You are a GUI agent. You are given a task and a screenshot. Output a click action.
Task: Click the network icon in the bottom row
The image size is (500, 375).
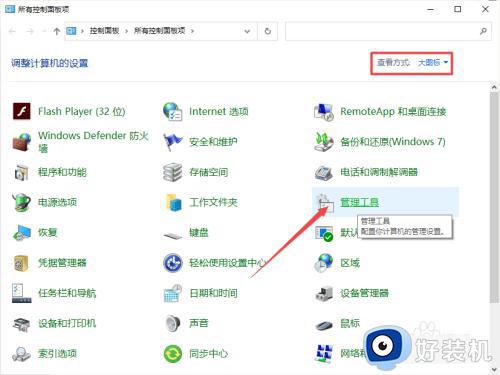(x=324, y=354)
